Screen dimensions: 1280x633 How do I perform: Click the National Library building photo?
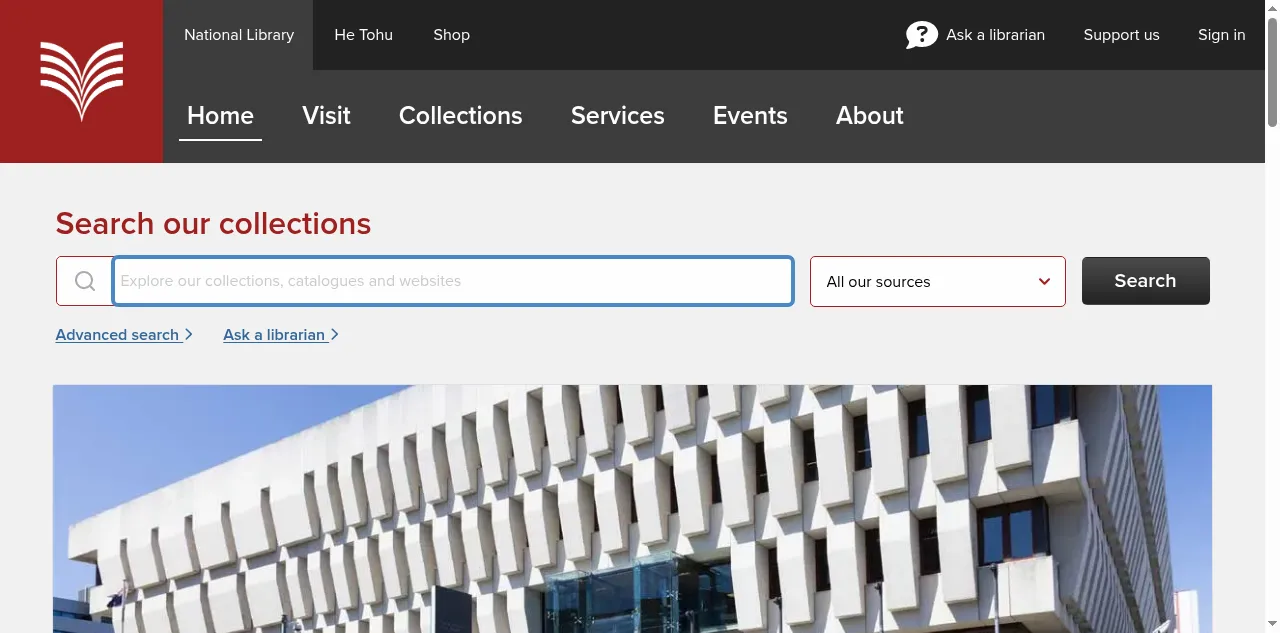(632, 509)
